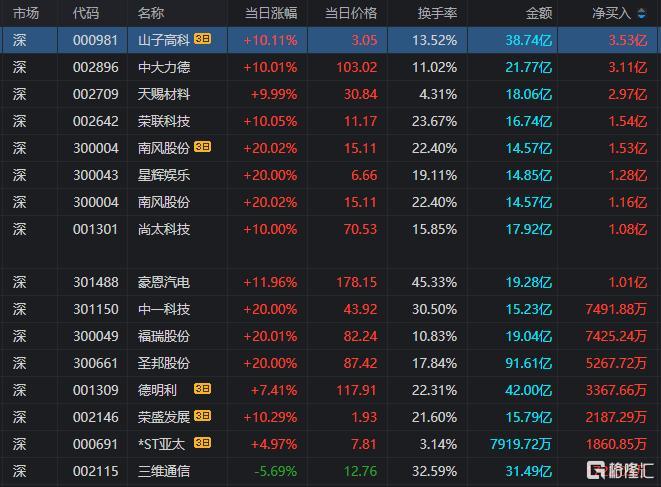Click price 12.76

pyautogui.click(x=360, y=471)
